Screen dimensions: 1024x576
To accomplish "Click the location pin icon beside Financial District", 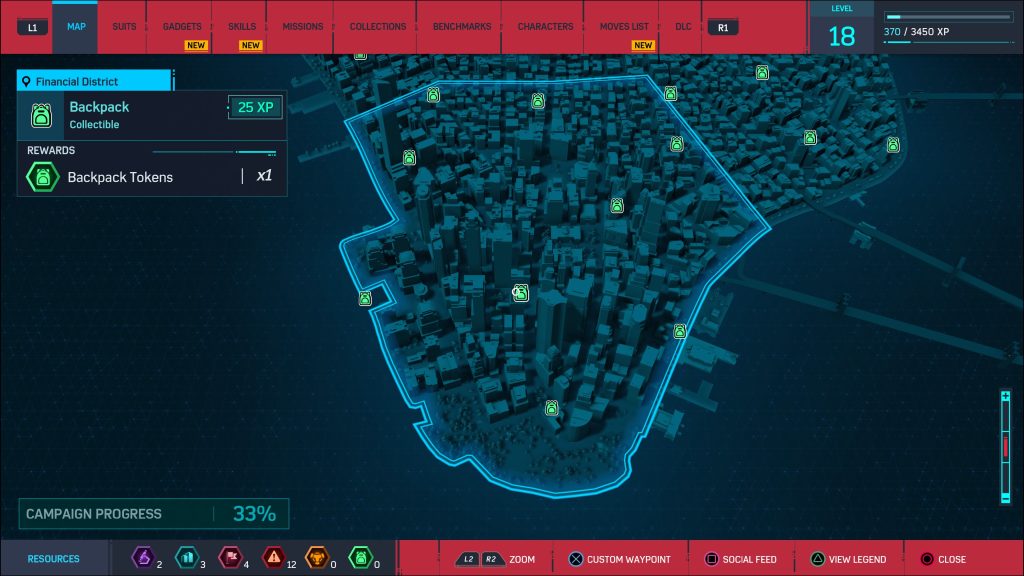I will tap(26, 82).
